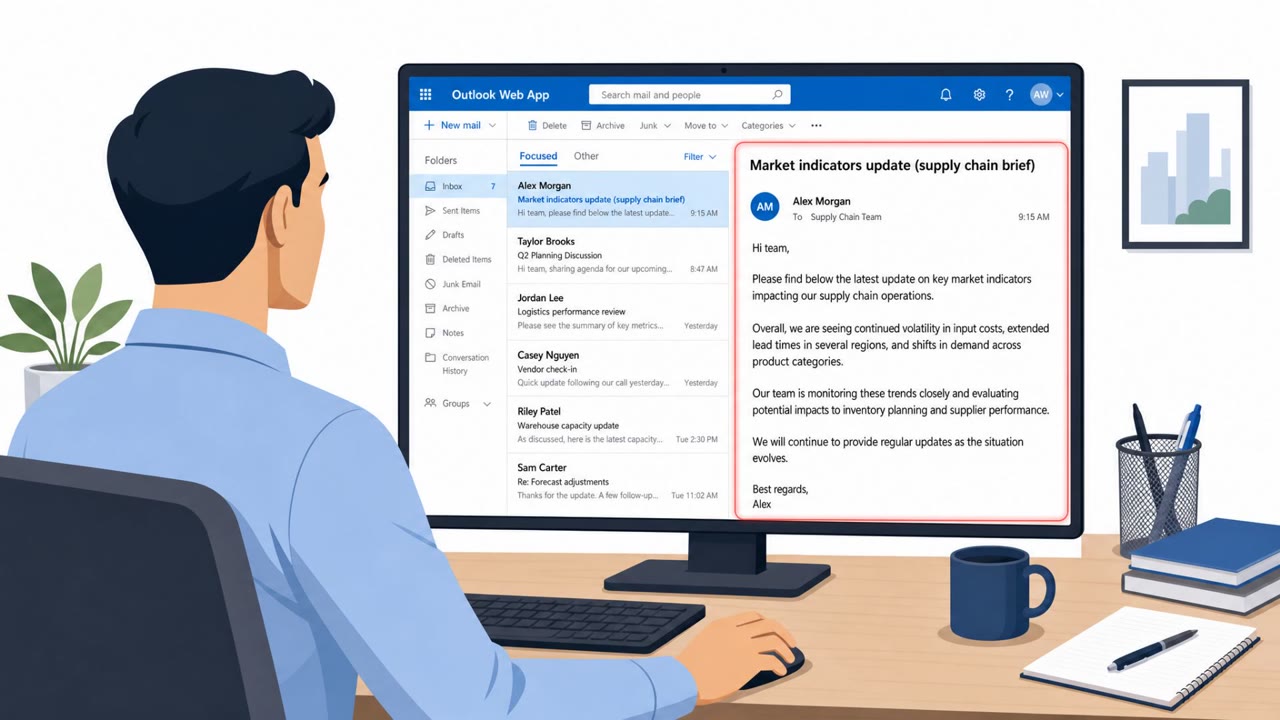
Task: Open the Junk dropdown
Action: point(655,126)
